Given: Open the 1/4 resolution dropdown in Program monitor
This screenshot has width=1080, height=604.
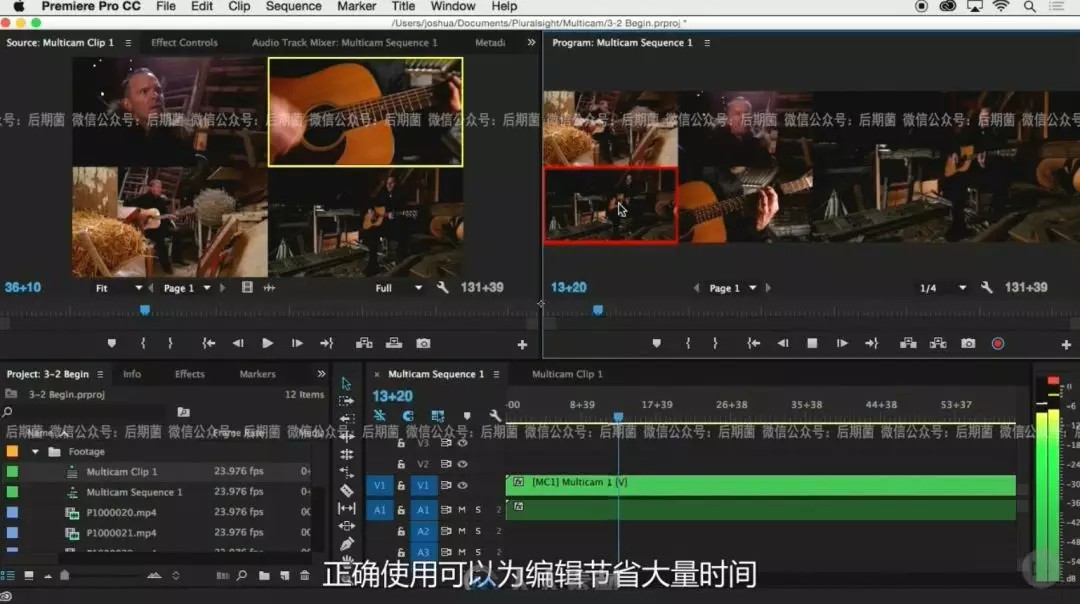Looking at the screenshot, I should tap(943, 288).
